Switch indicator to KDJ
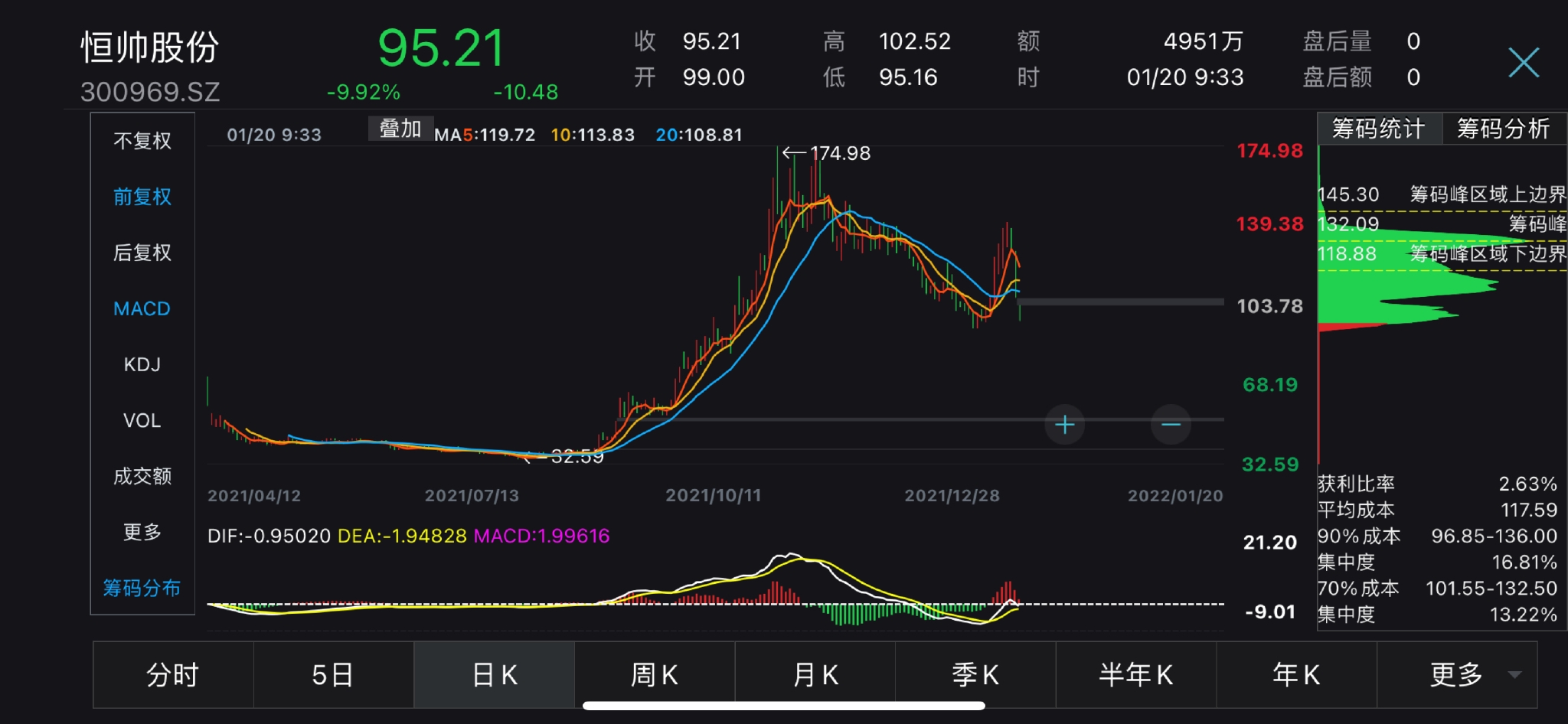Screen dimensions: 1568x724 (x=142, y=364)
